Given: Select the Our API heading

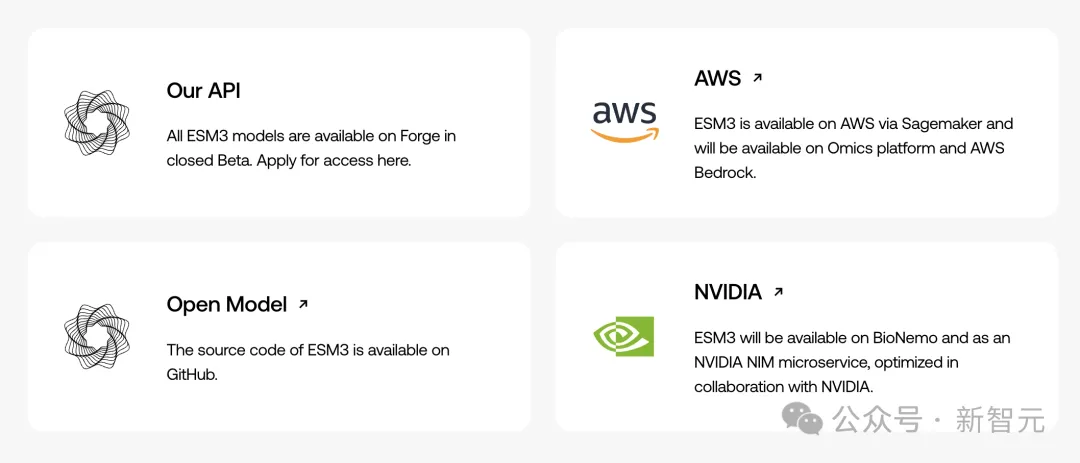Looking at the screenshot, I should tap(204, 91).
